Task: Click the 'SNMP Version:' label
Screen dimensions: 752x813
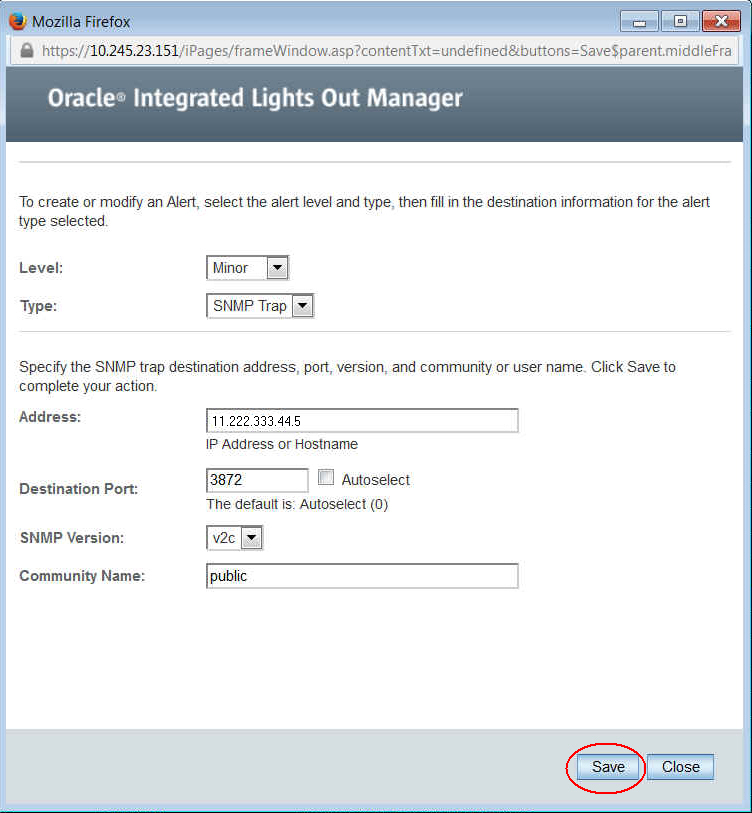Action: (72, 538)
